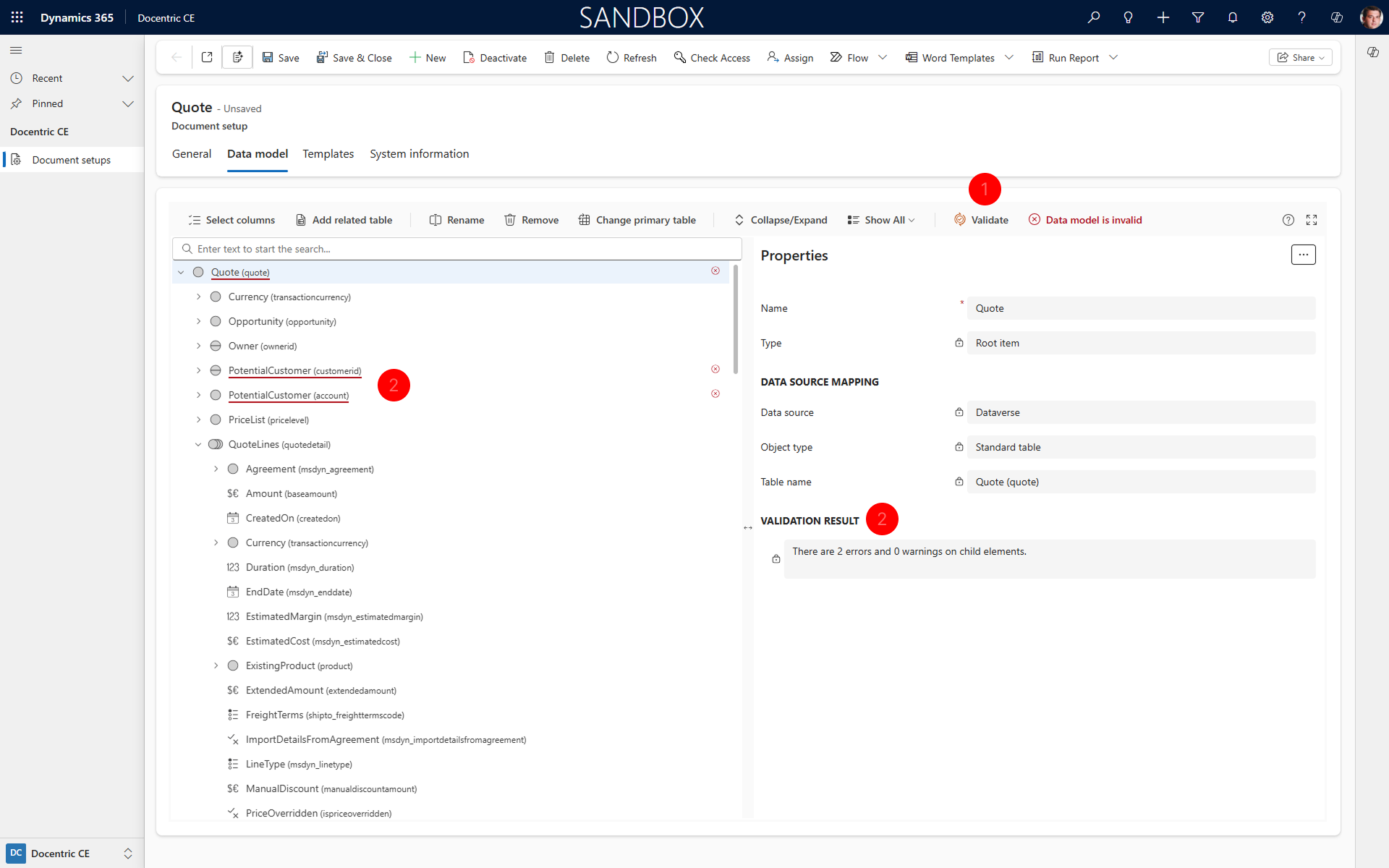Switch to the System information tab
Image resolution: width=1389 pixels, height=868 pixels.
point(419,154)
